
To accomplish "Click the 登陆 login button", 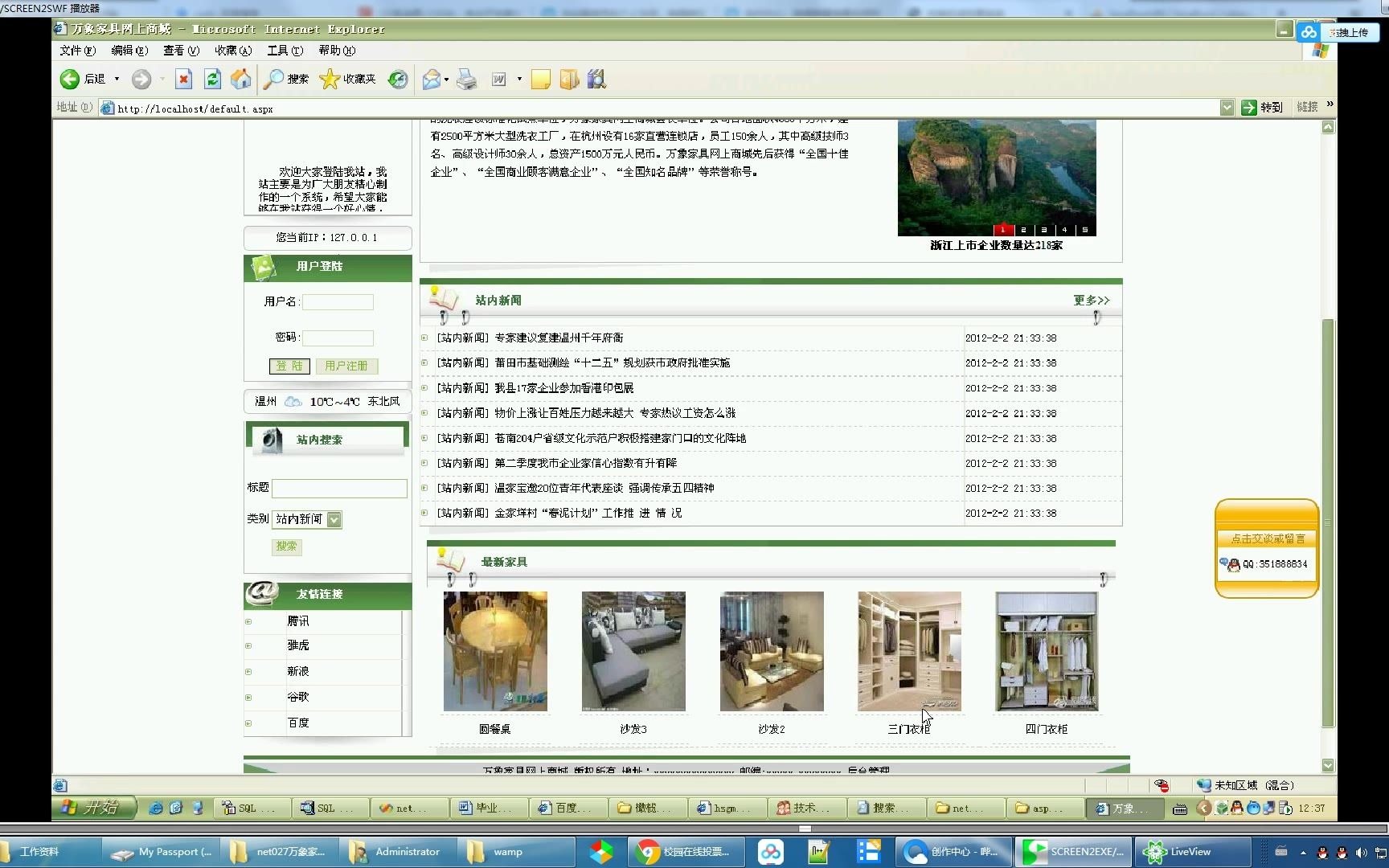I will click(289, 366).
